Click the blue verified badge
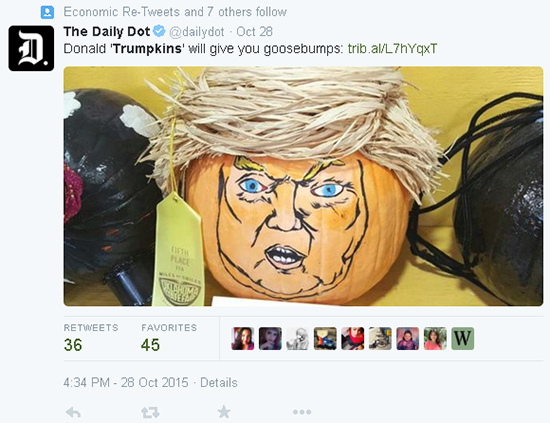This screenshot has width=550, height=423. point(159,31)
